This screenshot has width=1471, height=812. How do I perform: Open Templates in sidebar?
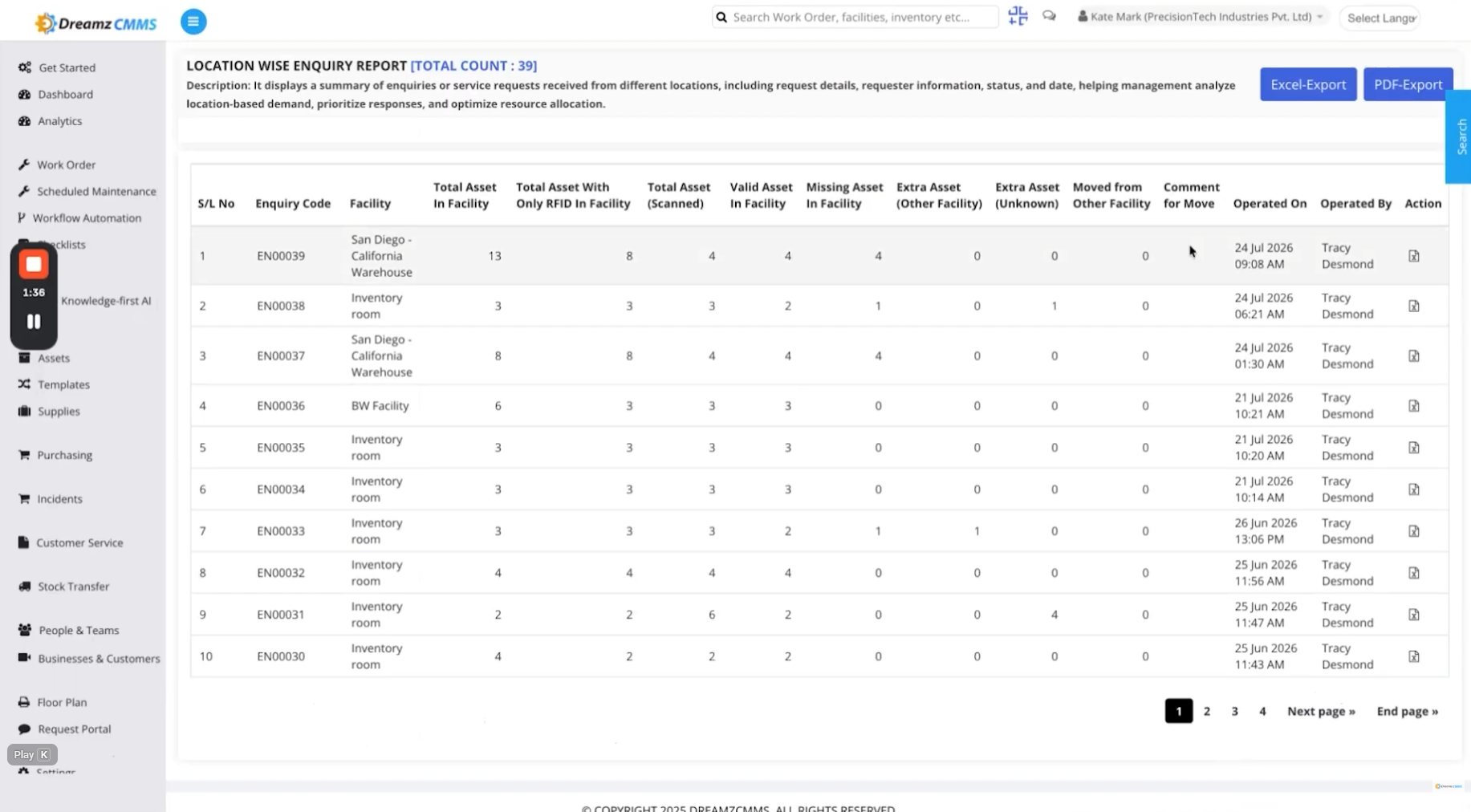(x=63, y=384)
